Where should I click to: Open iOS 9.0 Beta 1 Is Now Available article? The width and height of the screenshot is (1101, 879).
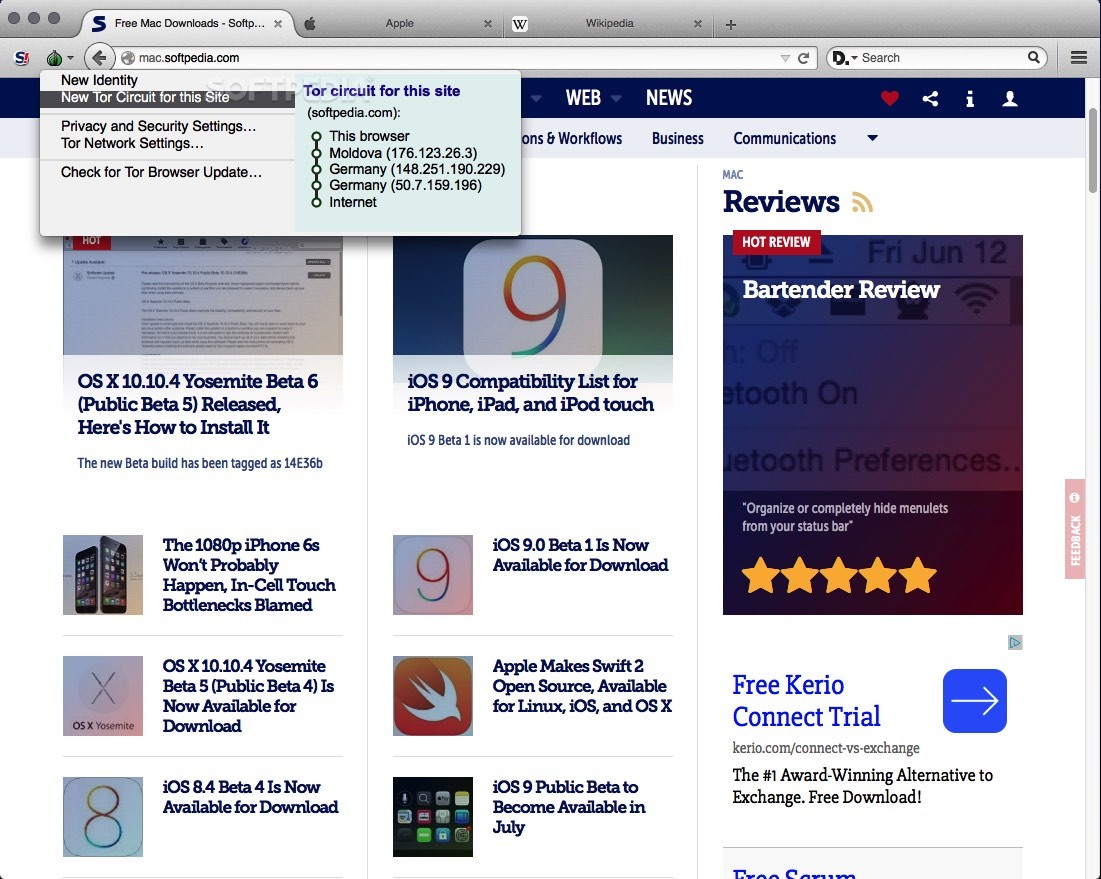[x=580, y=555]
